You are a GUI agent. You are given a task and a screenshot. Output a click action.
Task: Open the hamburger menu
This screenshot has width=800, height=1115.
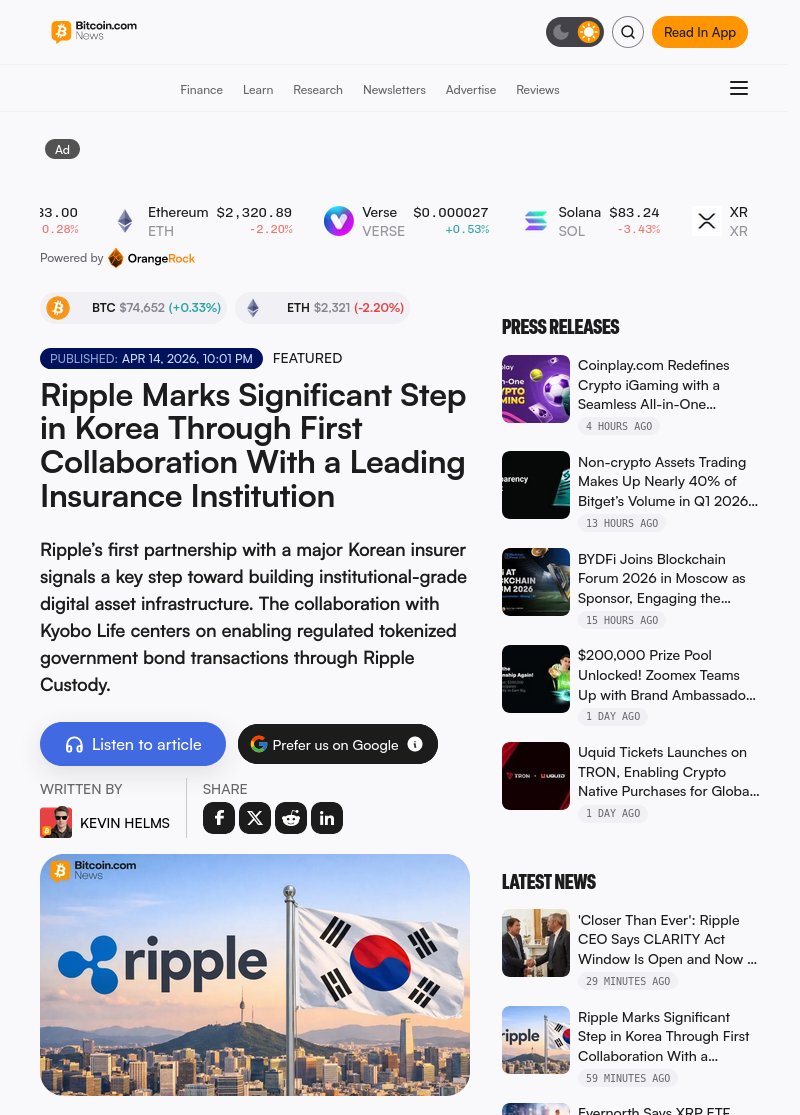point(739,88)
